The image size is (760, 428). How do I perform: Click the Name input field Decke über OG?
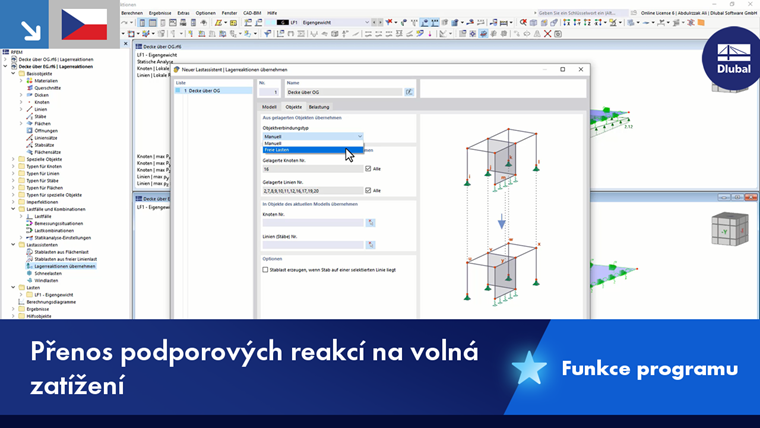pos(344,92)
